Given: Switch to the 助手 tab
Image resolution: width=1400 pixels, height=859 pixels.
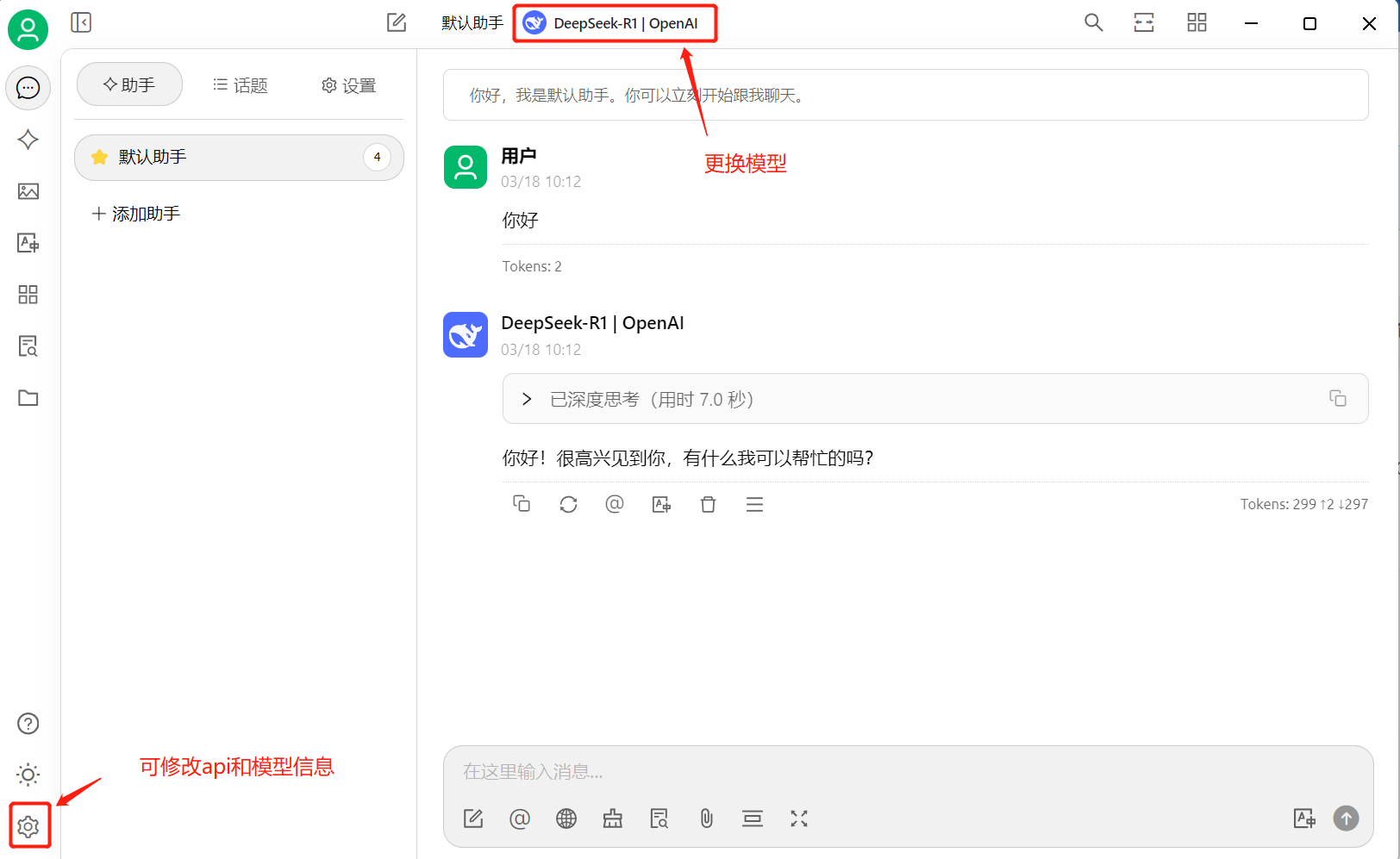Looking at the screenshot, I should [129, 84].
